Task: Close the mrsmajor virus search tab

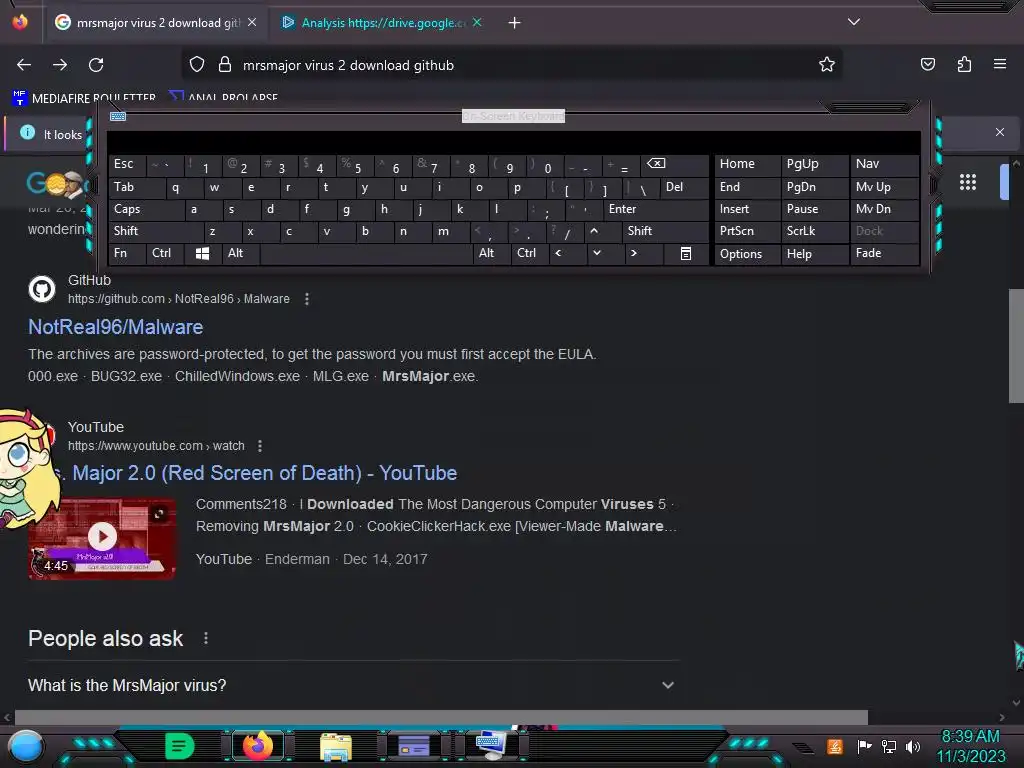Action: (x=252, y=22)
